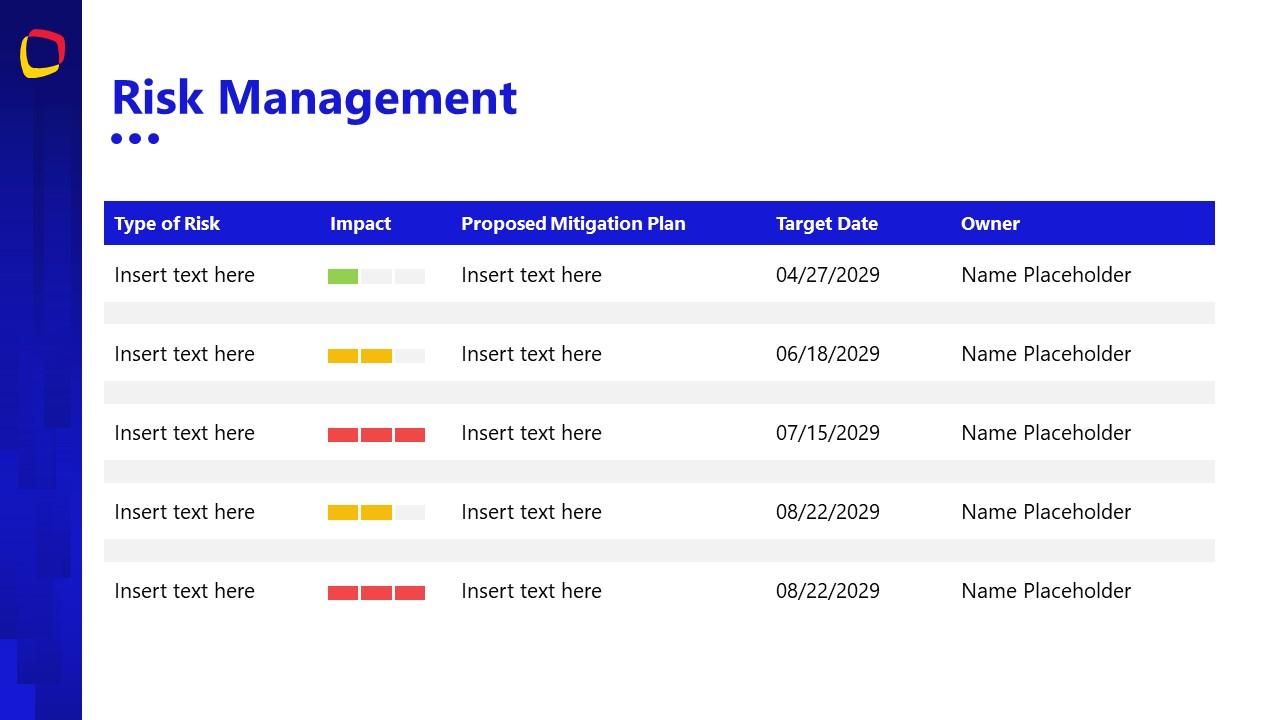Click the green swatch of the first impact rating
This screenshot has height=720, width=1280.
pyautogui.click(x=341, y=275)
